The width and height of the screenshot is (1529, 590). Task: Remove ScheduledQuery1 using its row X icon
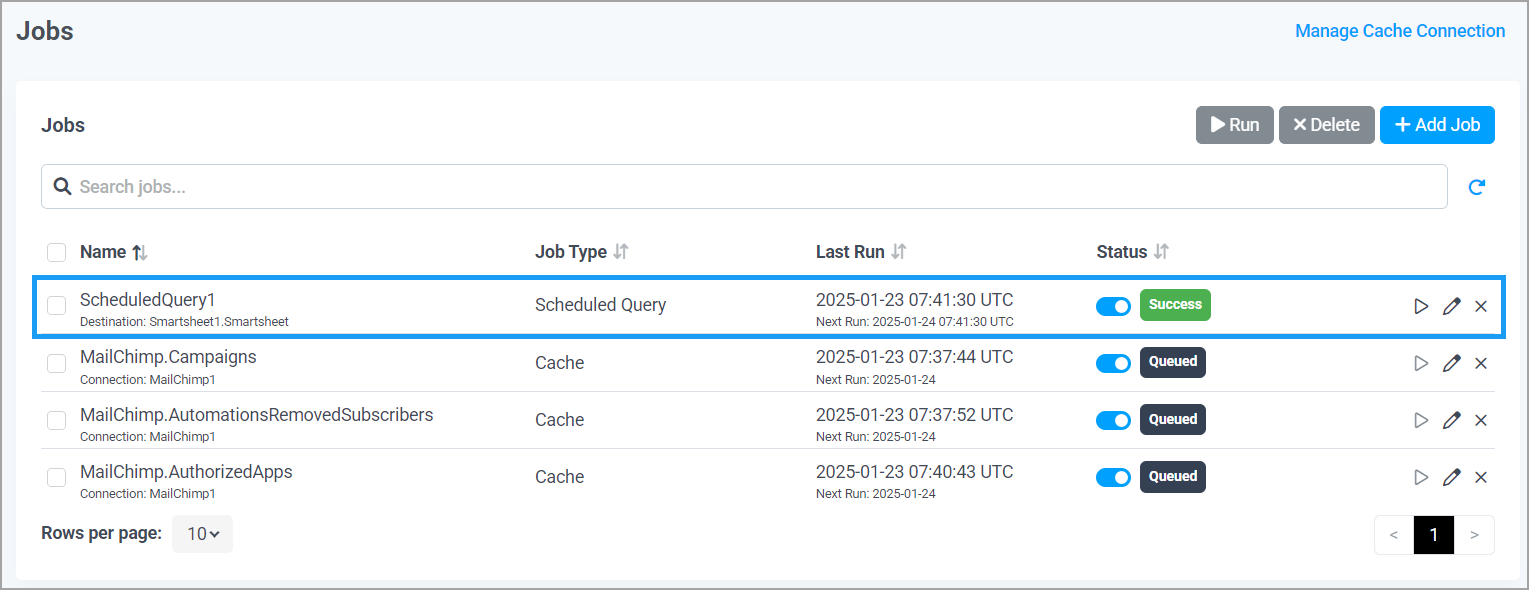1481,305
